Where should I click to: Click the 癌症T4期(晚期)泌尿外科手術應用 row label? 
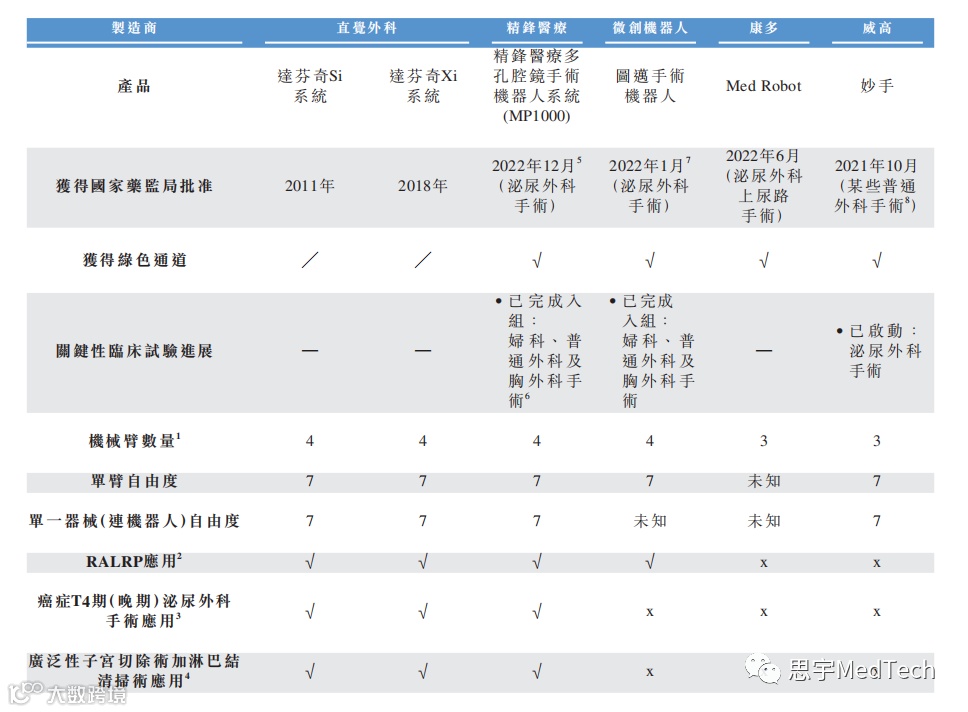(134, 611)
